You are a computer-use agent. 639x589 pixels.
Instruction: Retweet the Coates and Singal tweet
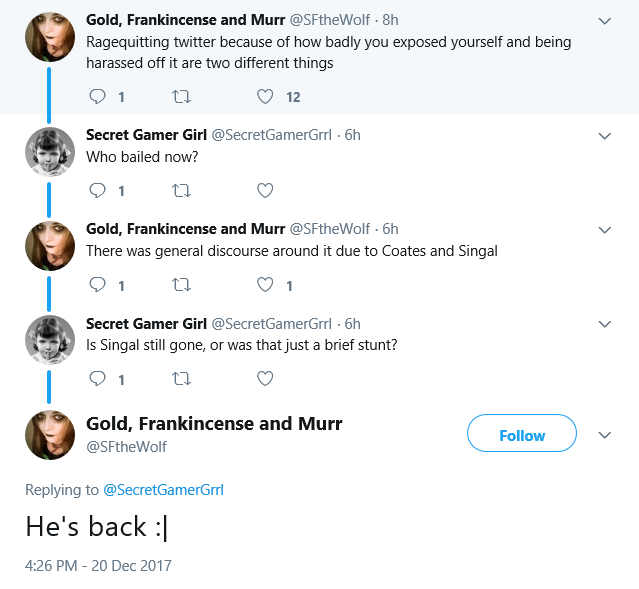[181, 285]
